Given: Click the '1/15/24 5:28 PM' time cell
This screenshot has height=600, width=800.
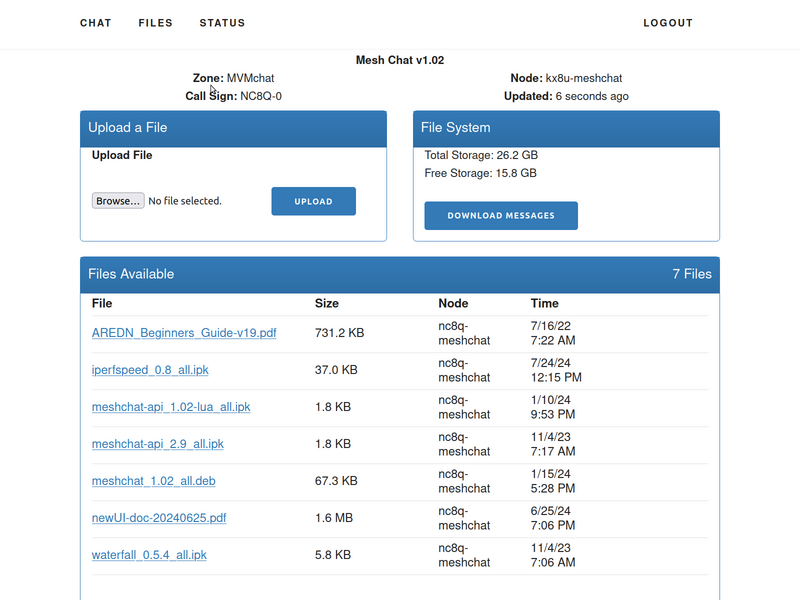Looking at the screenshot, I should (553, 481).
